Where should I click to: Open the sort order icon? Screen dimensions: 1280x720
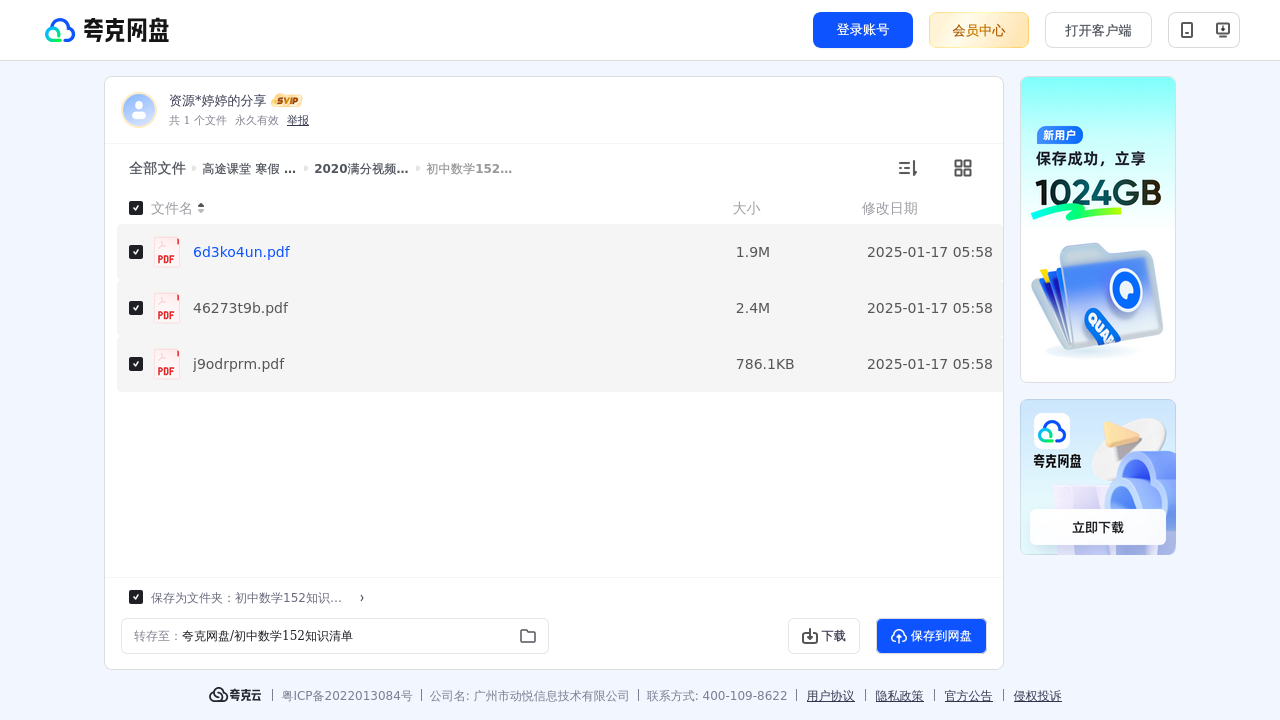tap(907, 168)
